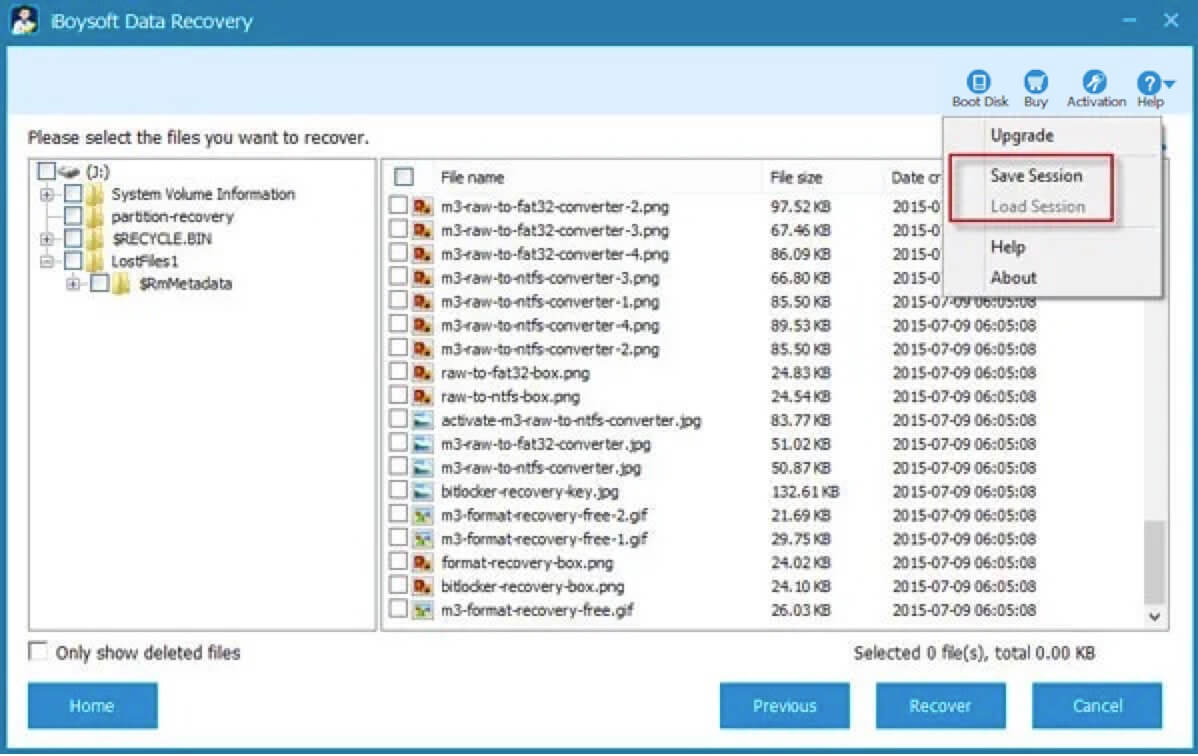Screen dimensions: 1198x756
Task: Click the bitlocker-recovery-key.jpg file icon
Action: tap(423, 491)
